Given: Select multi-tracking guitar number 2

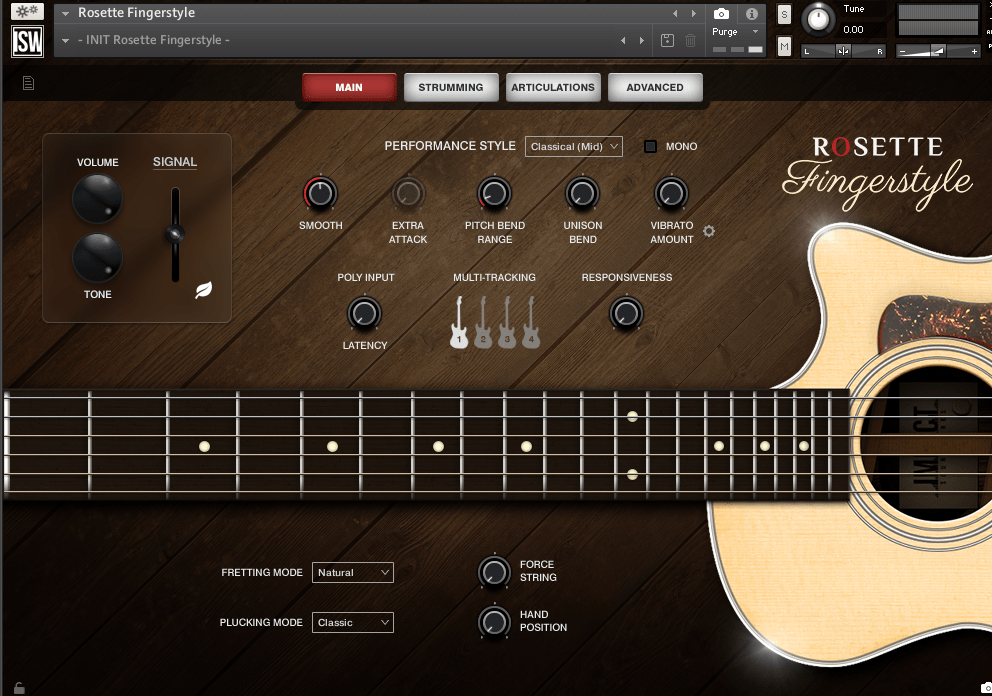Looking at the screenshot, I should coord(483,323).
